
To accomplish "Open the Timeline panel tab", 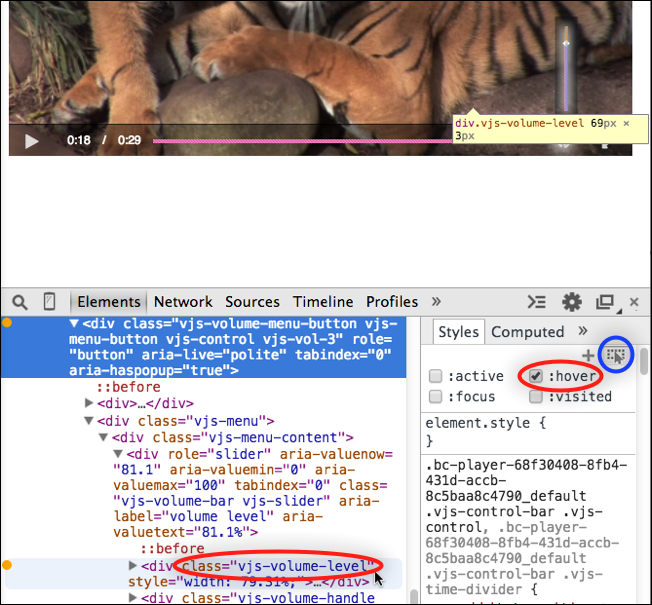I will pyautogui.click(x=323, y=302).
